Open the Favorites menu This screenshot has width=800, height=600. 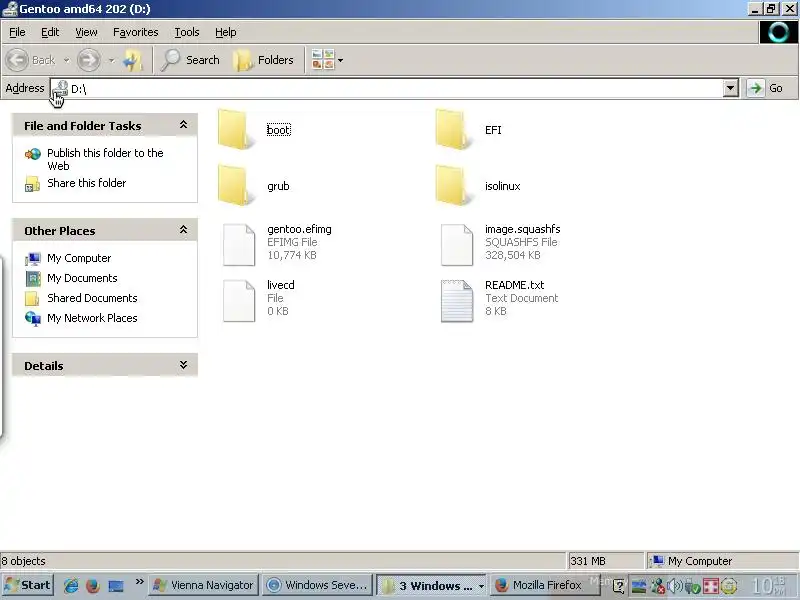[x=136, y=32]
